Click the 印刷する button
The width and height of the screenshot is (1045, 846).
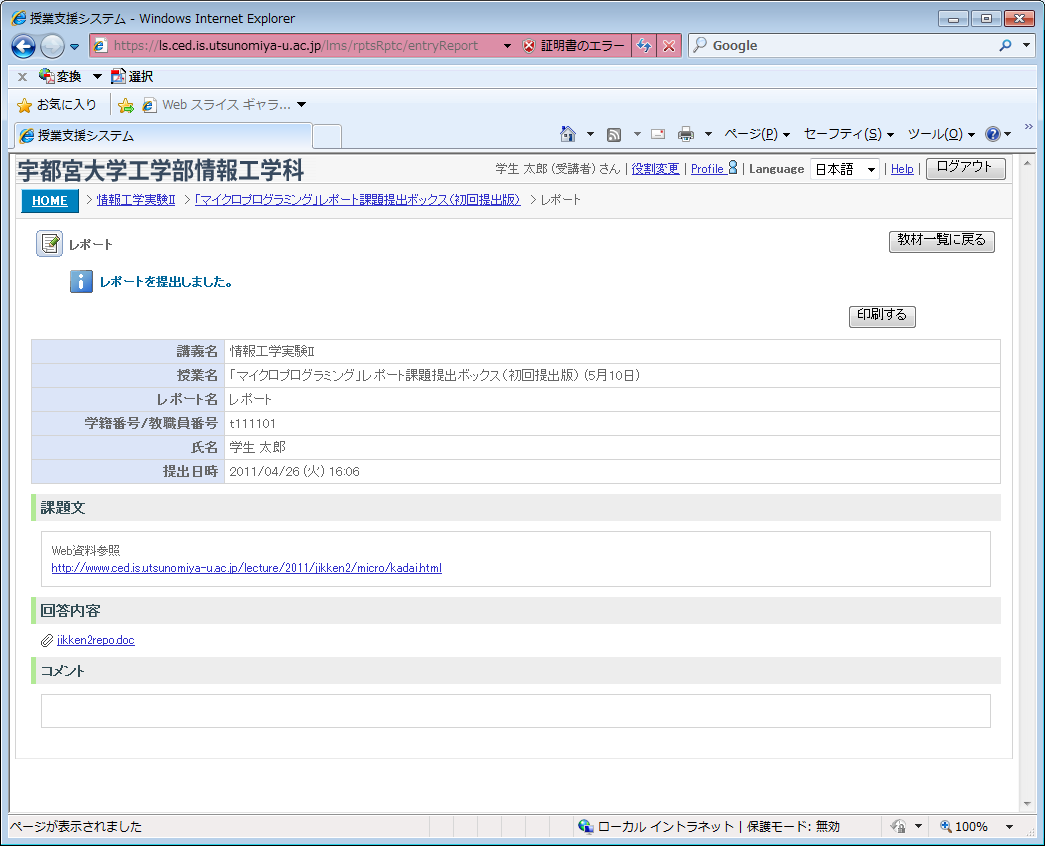881,315
